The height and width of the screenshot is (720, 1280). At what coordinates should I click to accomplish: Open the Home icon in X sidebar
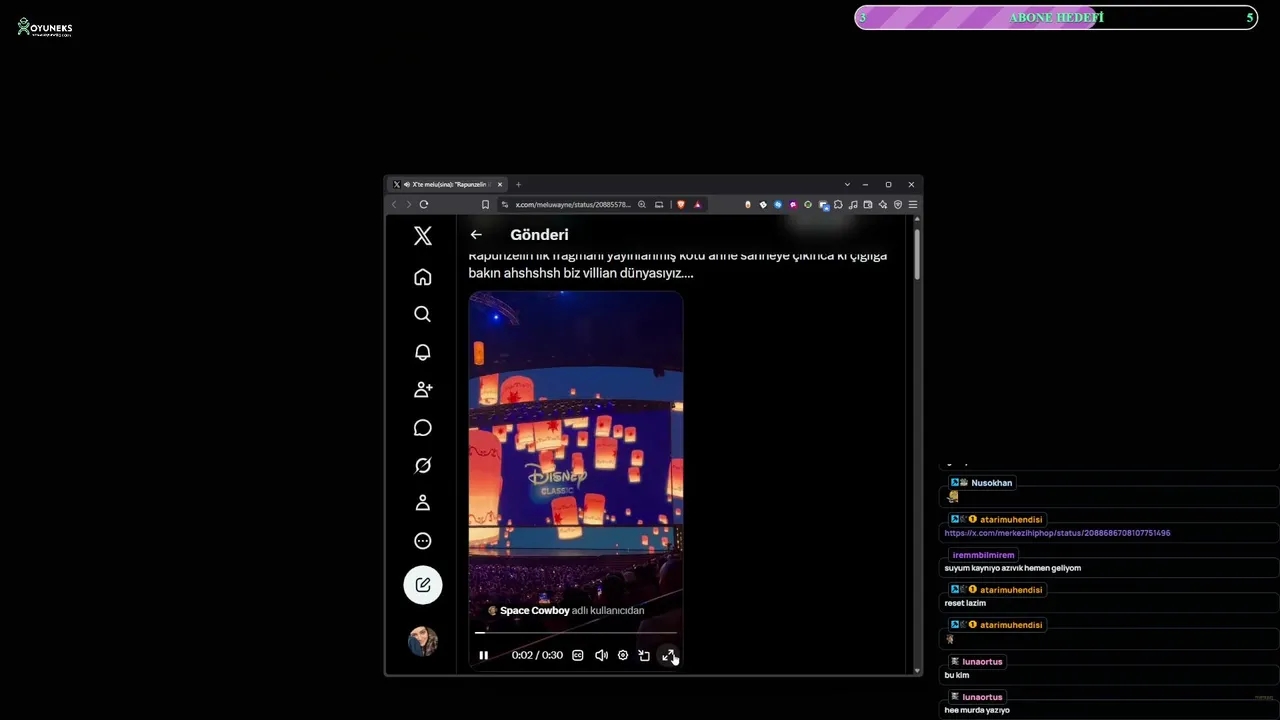coord(423,277)
